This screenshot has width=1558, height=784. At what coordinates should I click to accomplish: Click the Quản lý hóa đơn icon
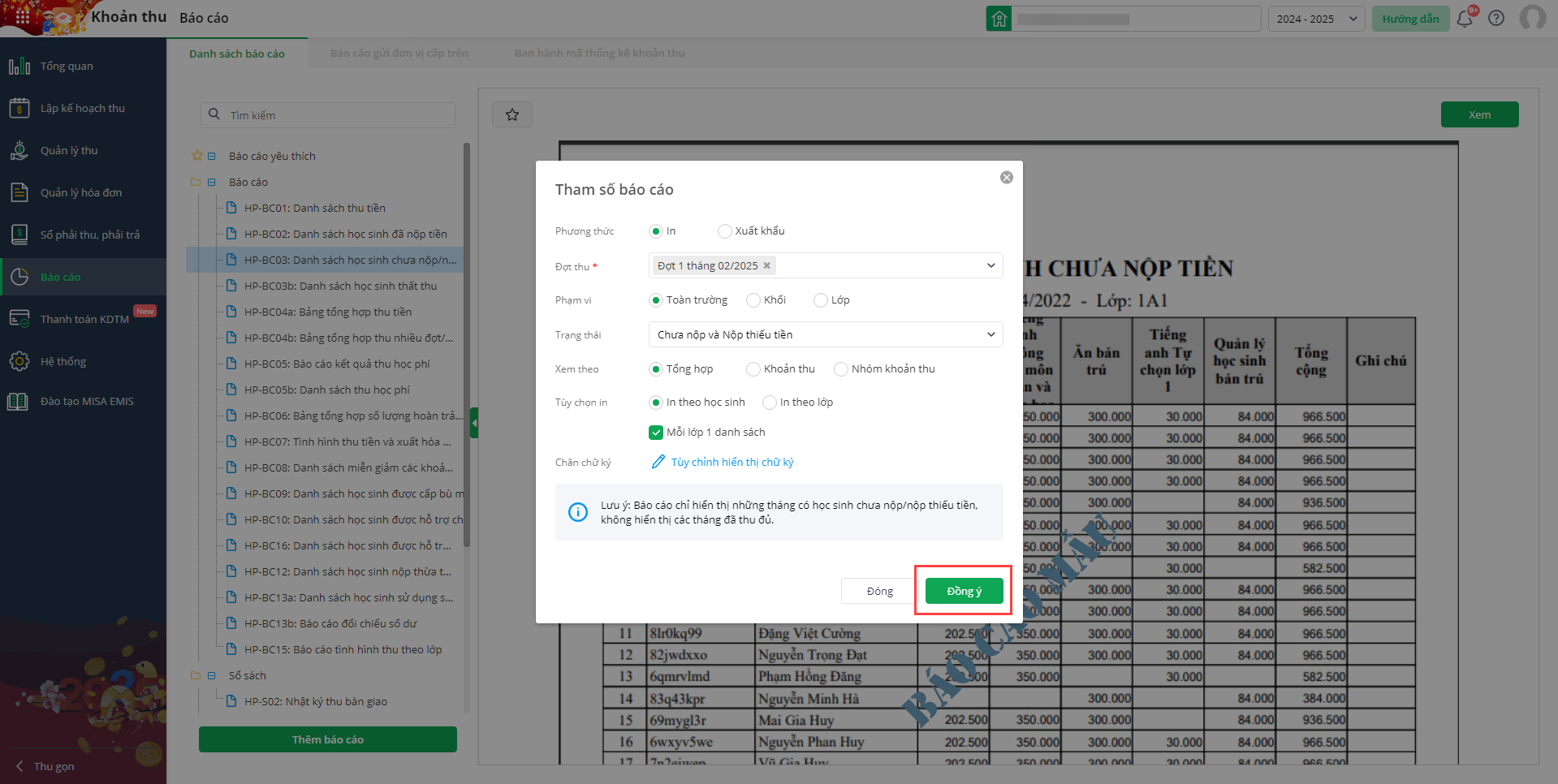[x=19, y=192]
